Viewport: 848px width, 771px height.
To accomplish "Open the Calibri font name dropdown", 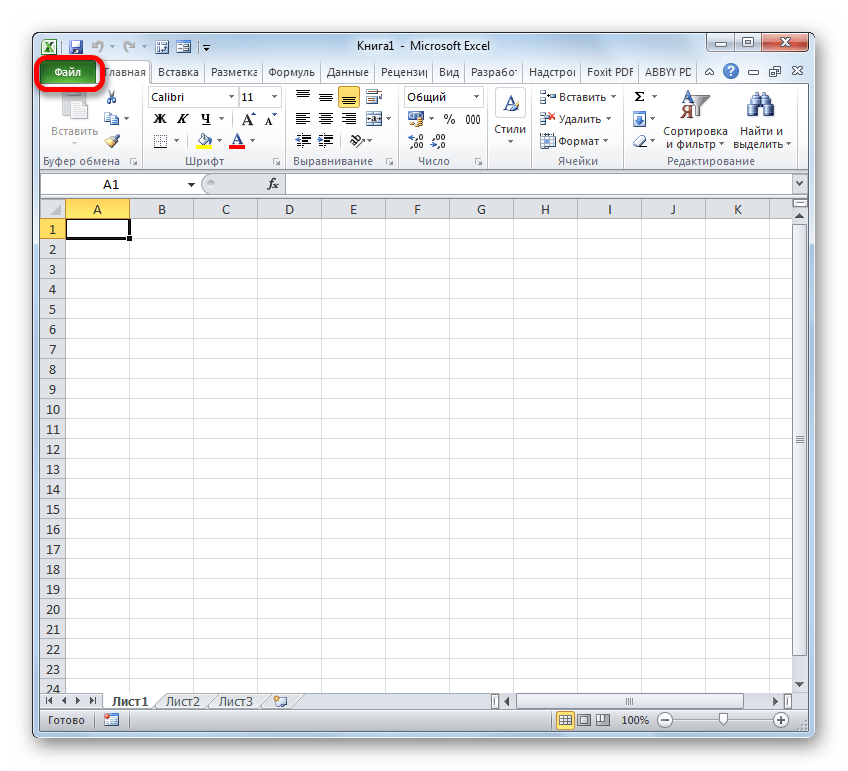I will [231, 97].
